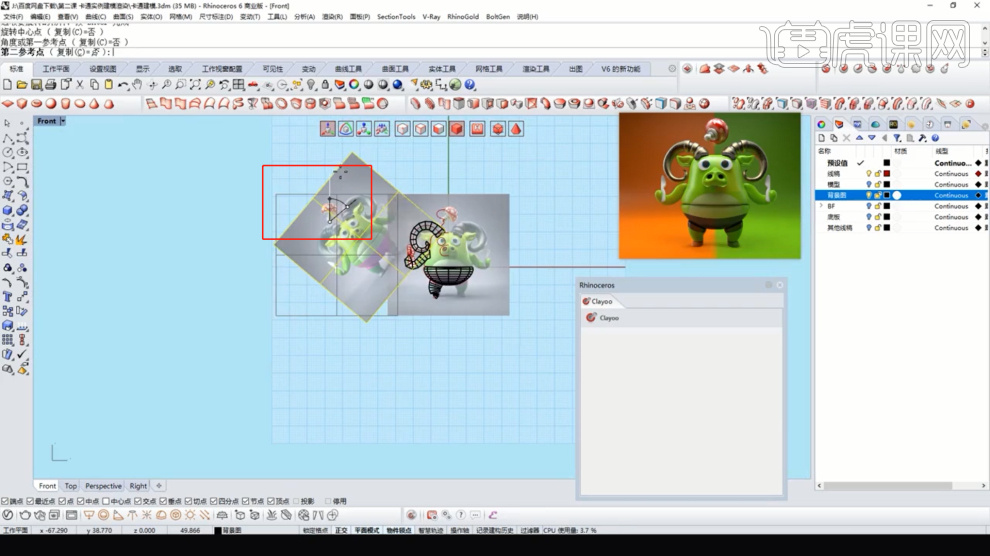Toggle the 垂点 osnap checkbox

tap(163, 501)
